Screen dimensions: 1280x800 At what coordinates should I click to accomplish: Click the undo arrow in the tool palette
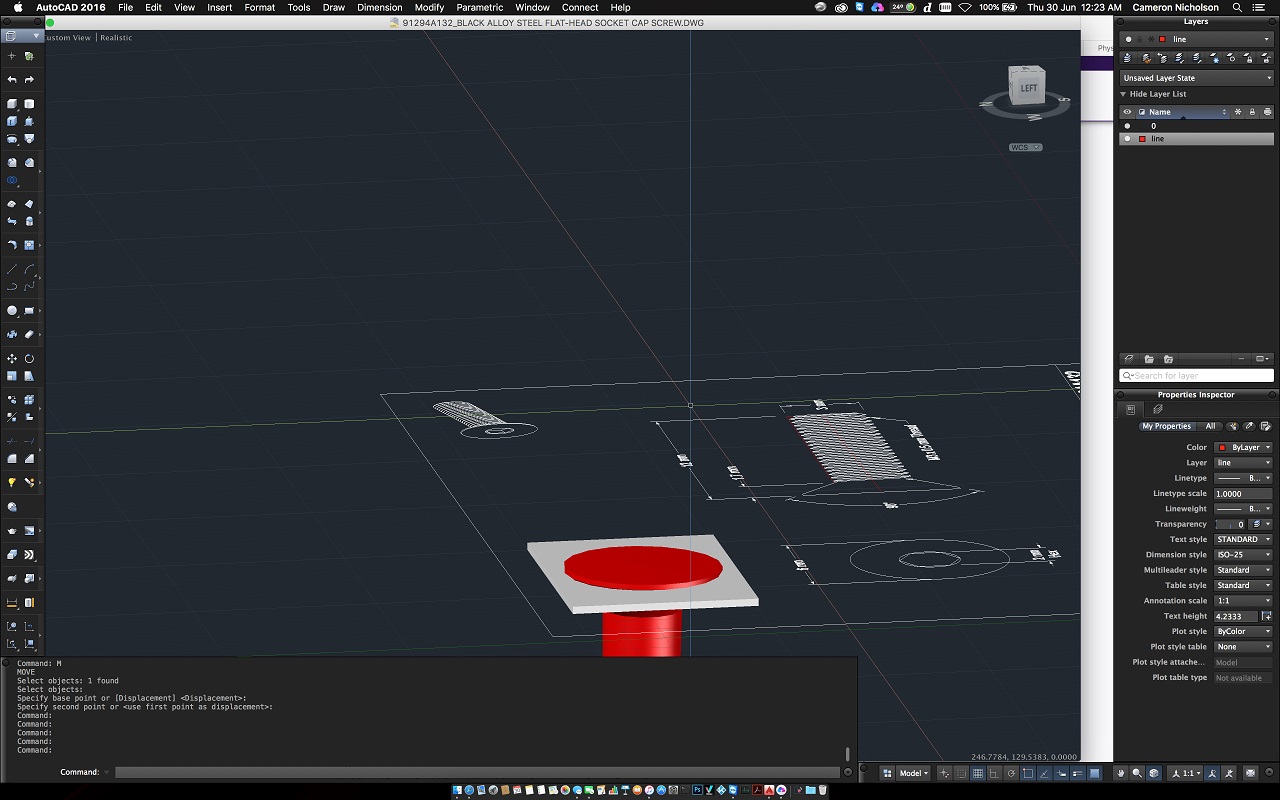point(12,80)
